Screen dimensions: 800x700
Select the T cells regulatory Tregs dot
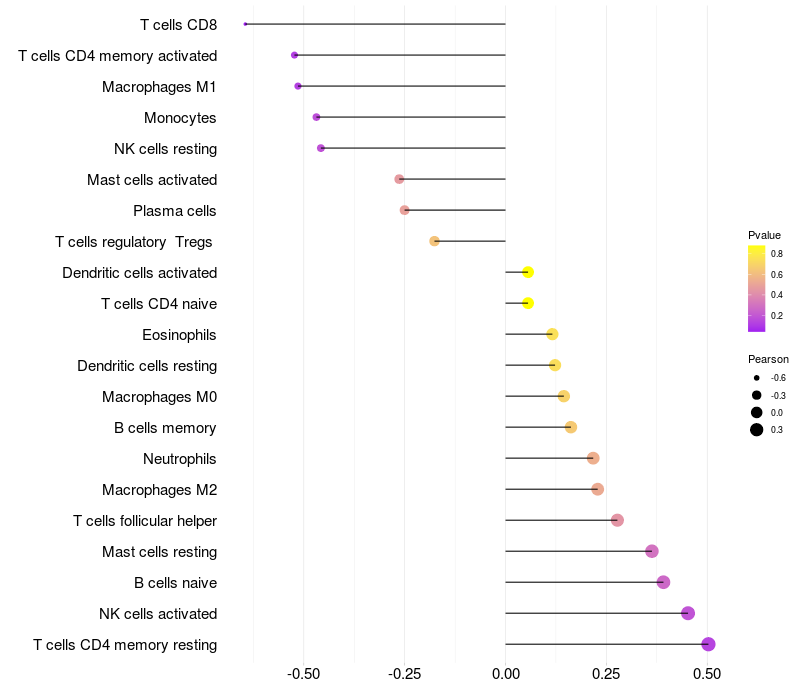(434, 241)
